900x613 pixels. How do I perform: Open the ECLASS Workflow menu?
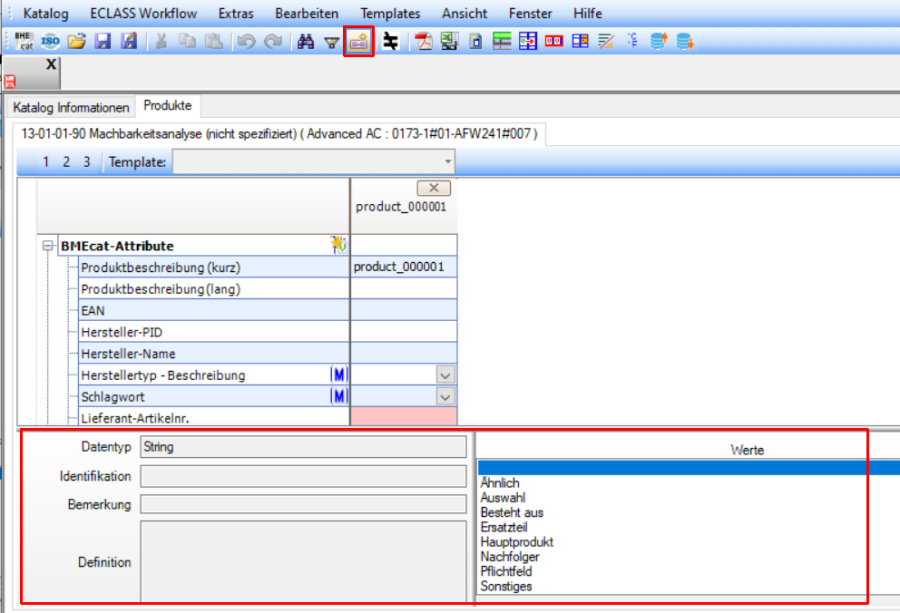click(143, 13)
